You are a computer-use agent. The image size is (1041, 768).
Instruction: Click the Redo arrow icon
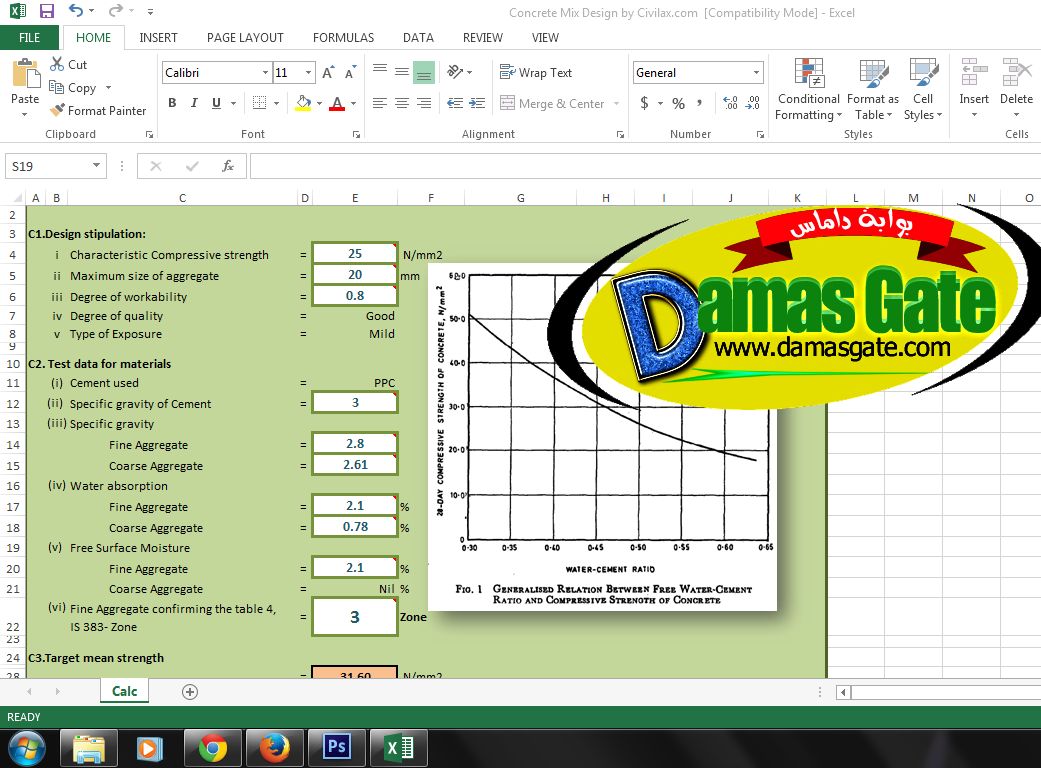point(116,11)
